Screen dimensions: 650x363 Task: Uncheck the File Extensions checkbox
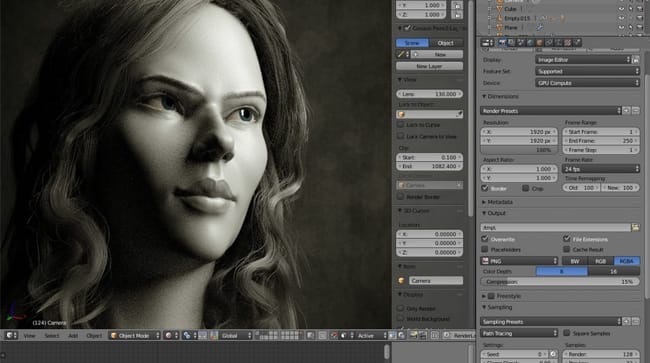point(567,239)
